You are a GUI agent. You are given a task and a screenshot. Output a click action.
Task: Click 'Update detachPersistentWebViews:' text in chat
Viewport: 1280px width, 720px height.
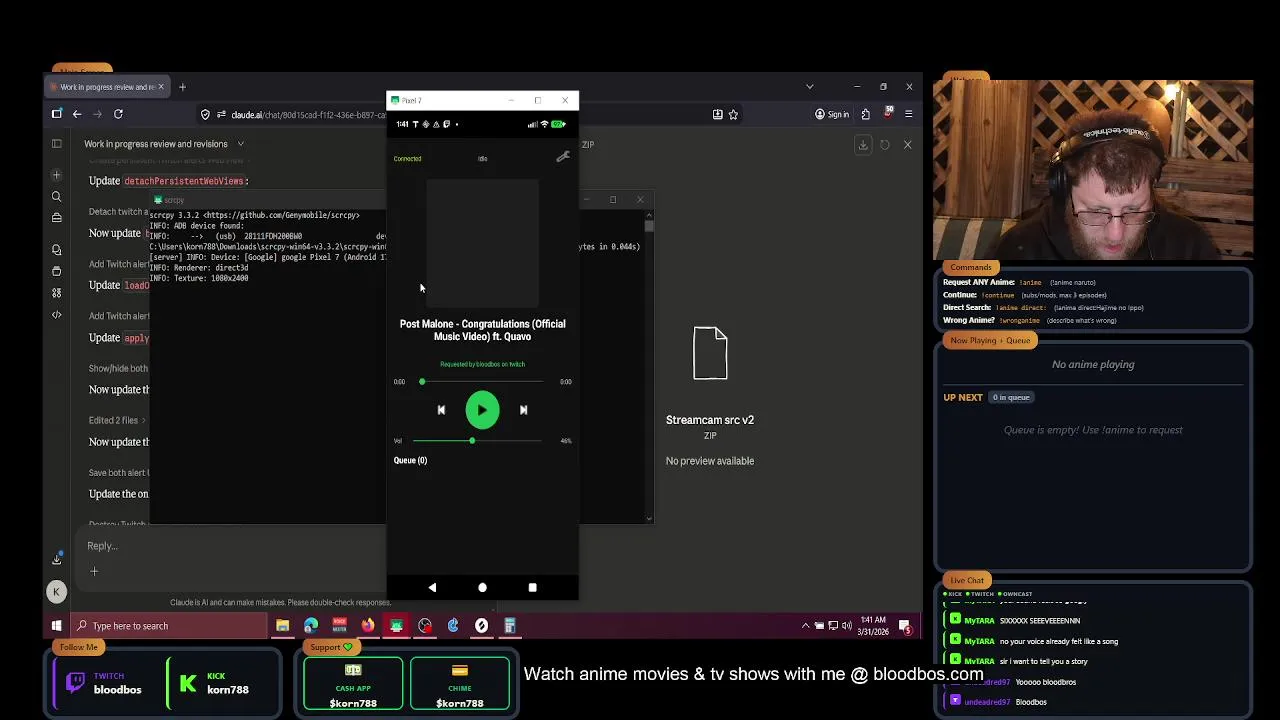169,181
